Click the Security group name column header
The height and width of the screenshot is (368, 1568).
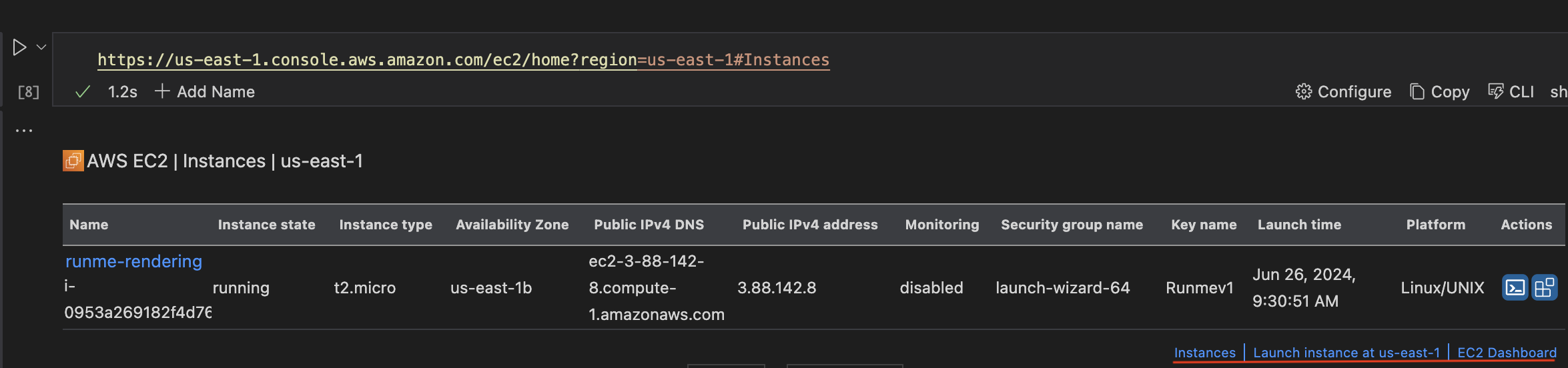(1072, 225)
